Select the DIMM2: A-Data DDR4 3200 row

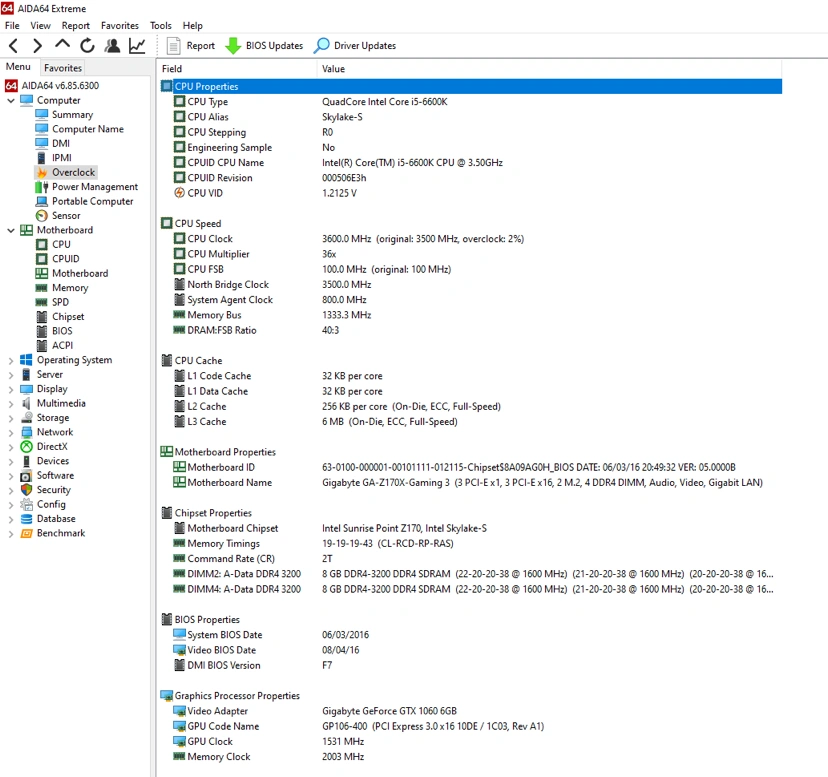tap(471, 574)
